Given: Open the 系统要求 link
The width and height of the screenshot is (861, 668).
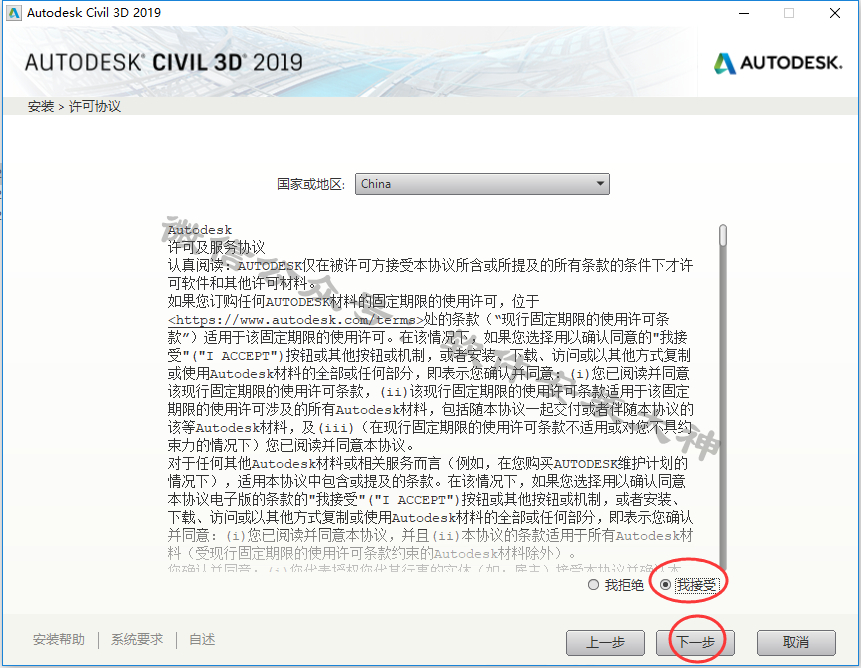Looking at the screenshot, I should [x=137, y=639].
